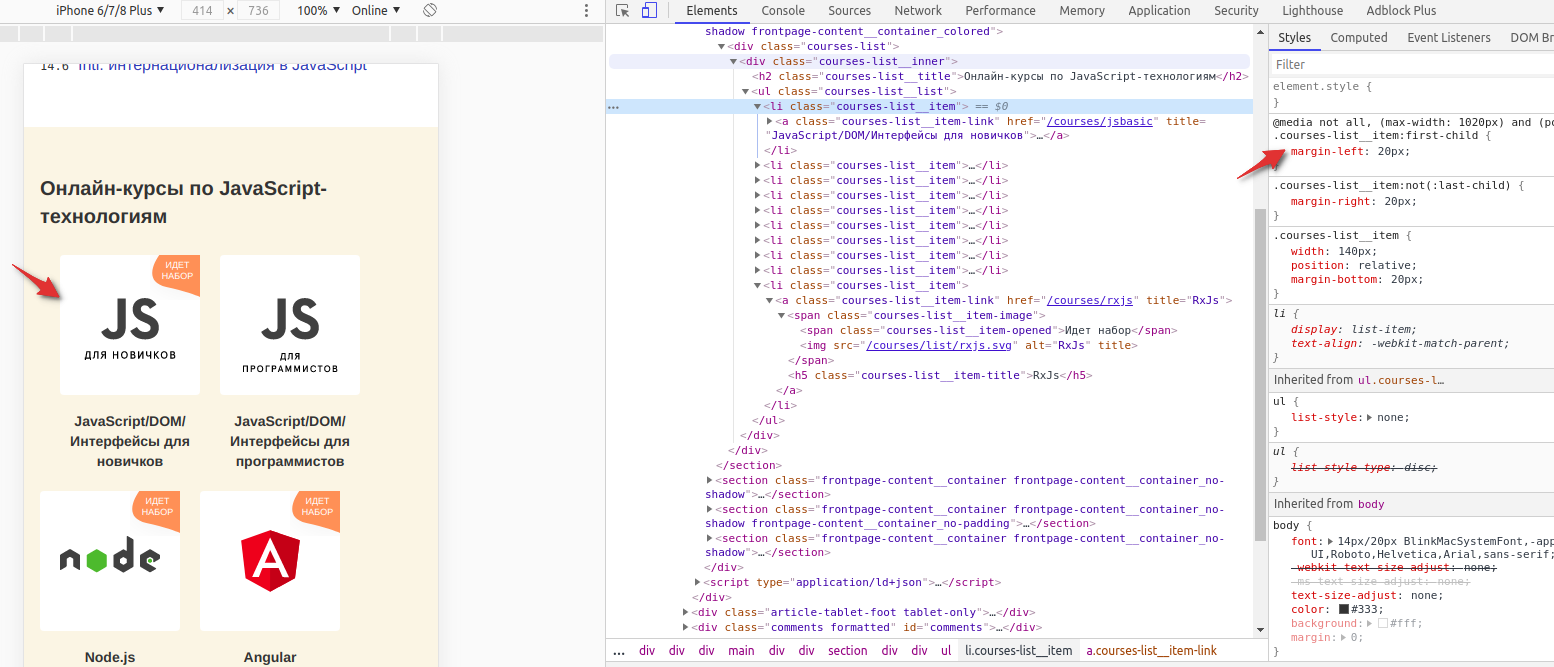This screenshot has height=667, width=1554.
Task: Open the DevTools three-dot menu icon
Action: point(585,9)
